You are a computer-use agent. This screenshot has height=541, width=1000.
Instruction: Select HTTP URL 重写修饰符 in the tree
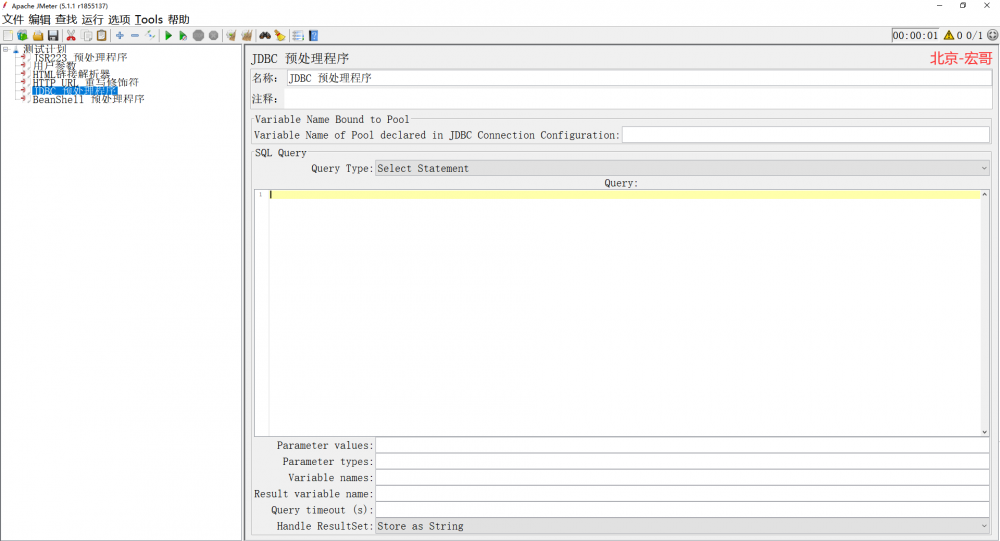(85, 82)
